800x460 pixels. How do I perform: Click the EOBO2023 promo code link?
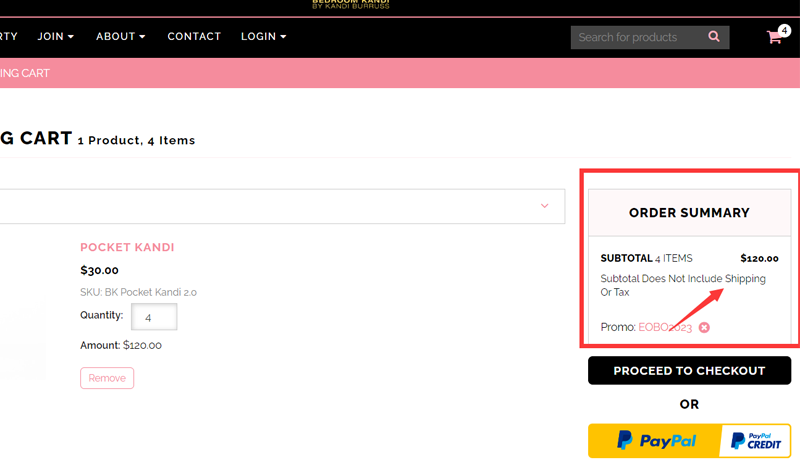pyautogui.click(x=665, y=327)
